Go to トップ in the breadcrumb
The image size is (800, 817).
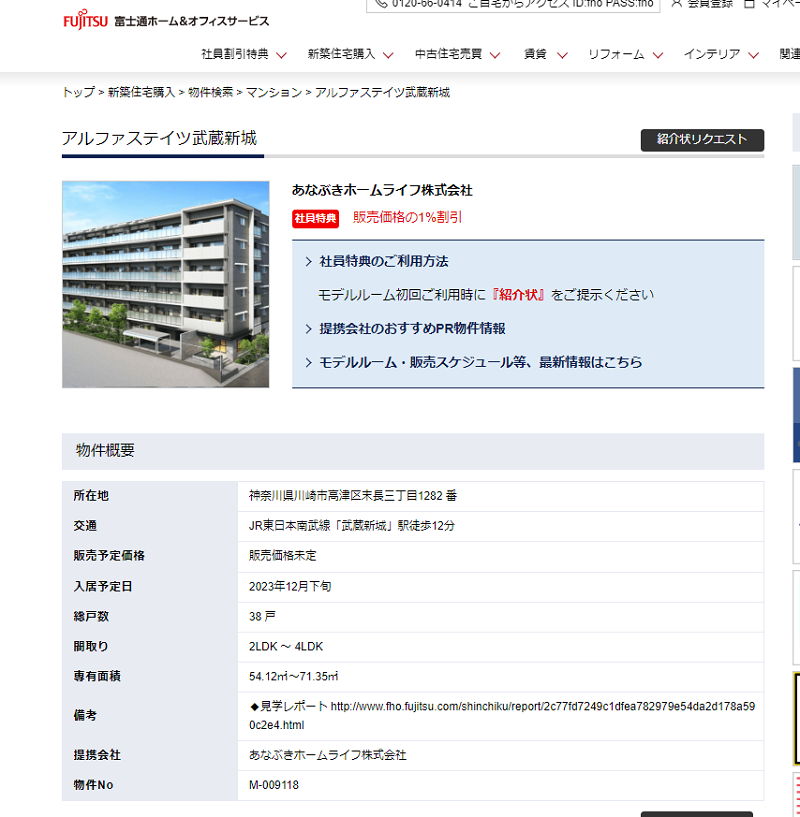(79, 93)
